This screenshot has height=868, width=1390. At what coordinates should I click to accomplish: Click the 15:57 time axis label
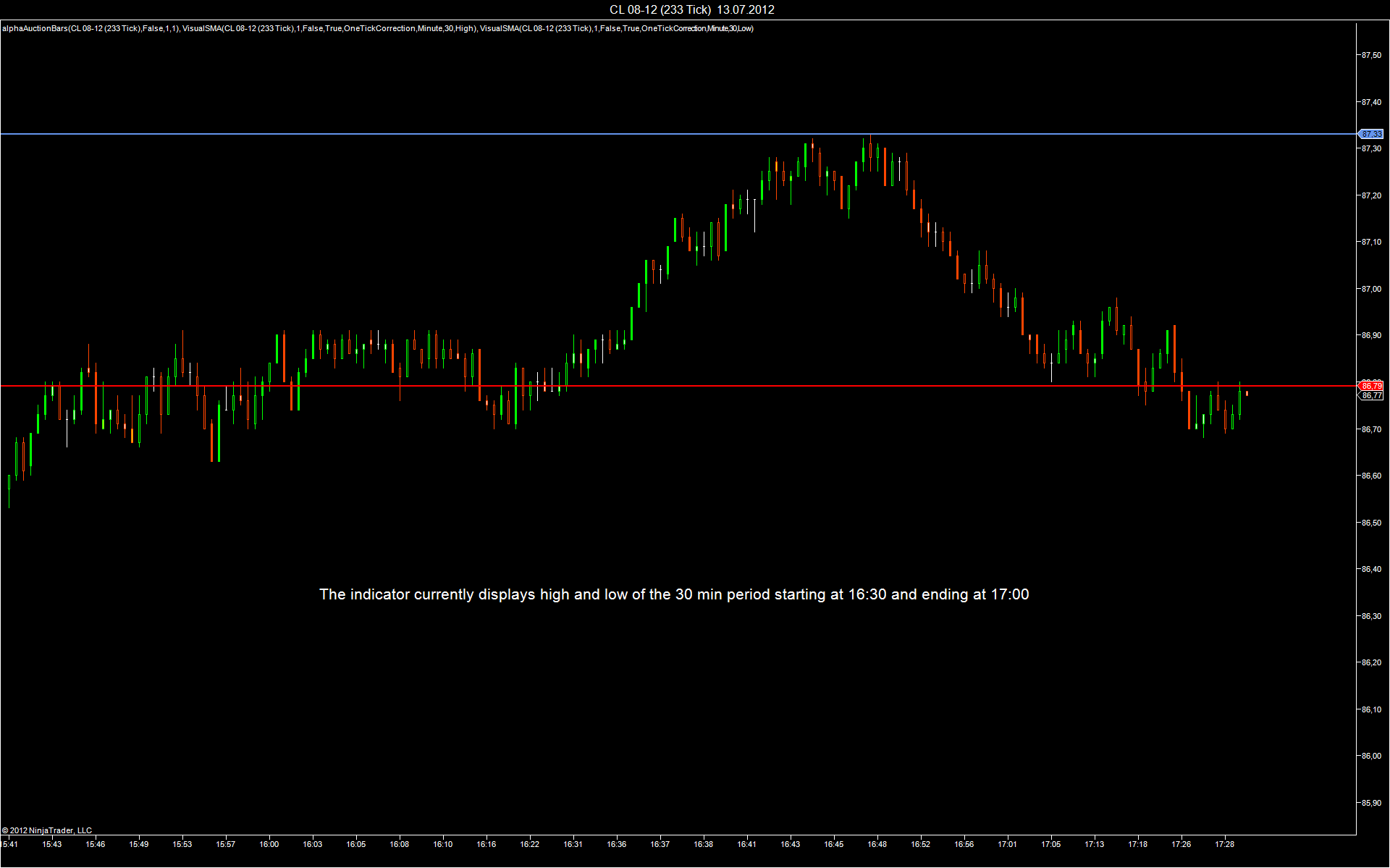pos(226,844)
